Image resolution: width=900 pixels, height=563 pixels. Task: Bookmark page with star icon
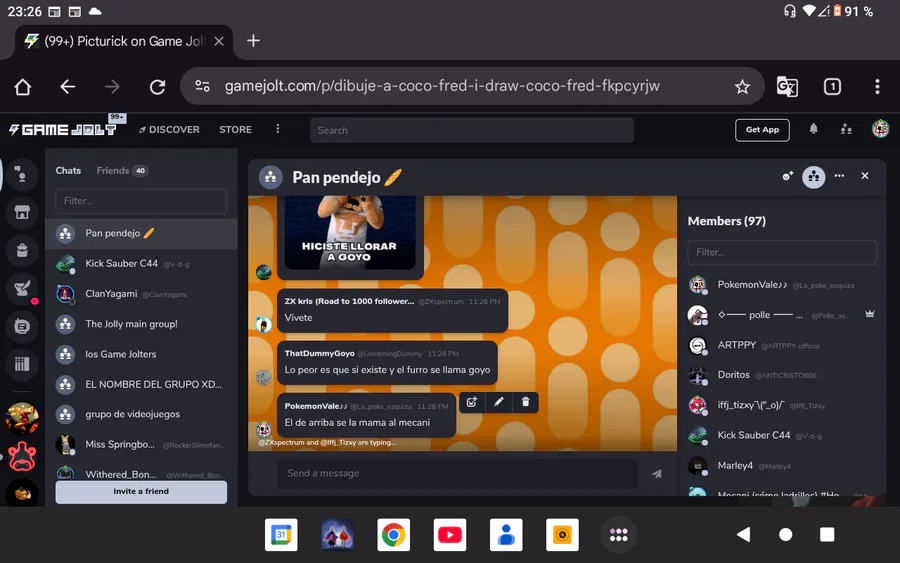pos(742,87)
